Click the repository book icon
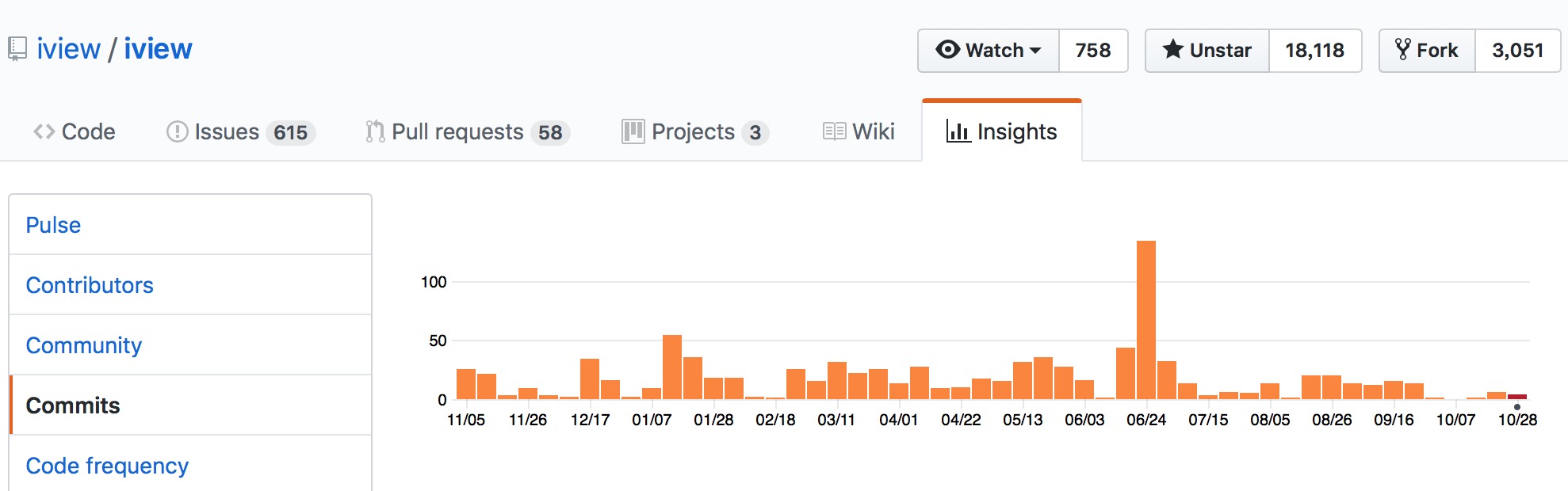Screen dimensions: 1568x491 point(17,49)
